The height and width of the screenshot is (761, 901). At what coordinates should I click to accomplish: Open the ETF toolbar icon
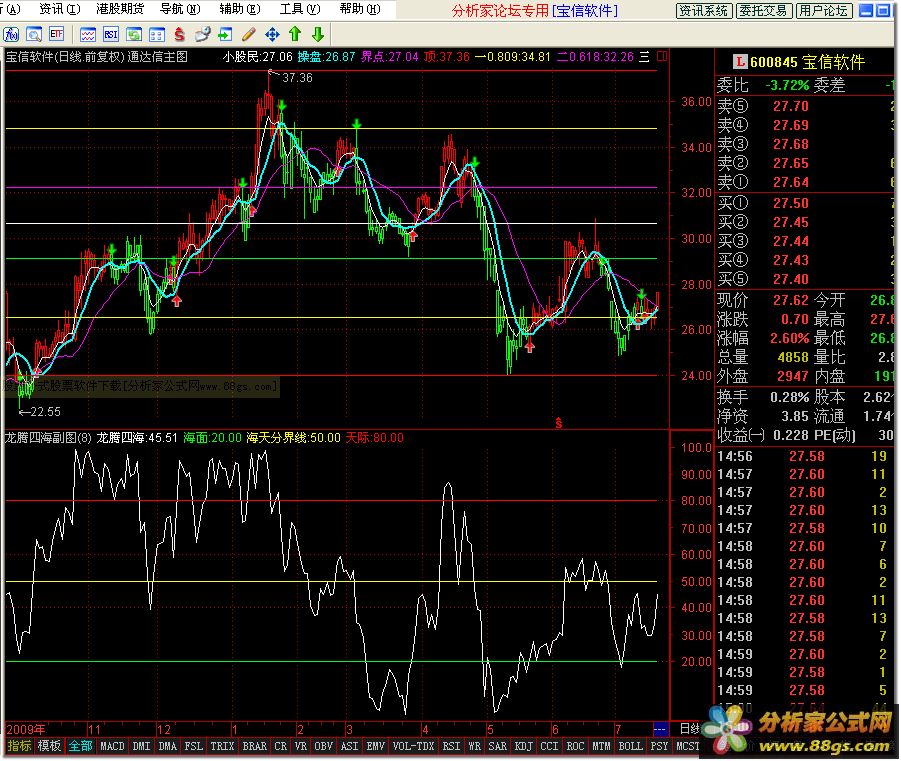point(56,34)
